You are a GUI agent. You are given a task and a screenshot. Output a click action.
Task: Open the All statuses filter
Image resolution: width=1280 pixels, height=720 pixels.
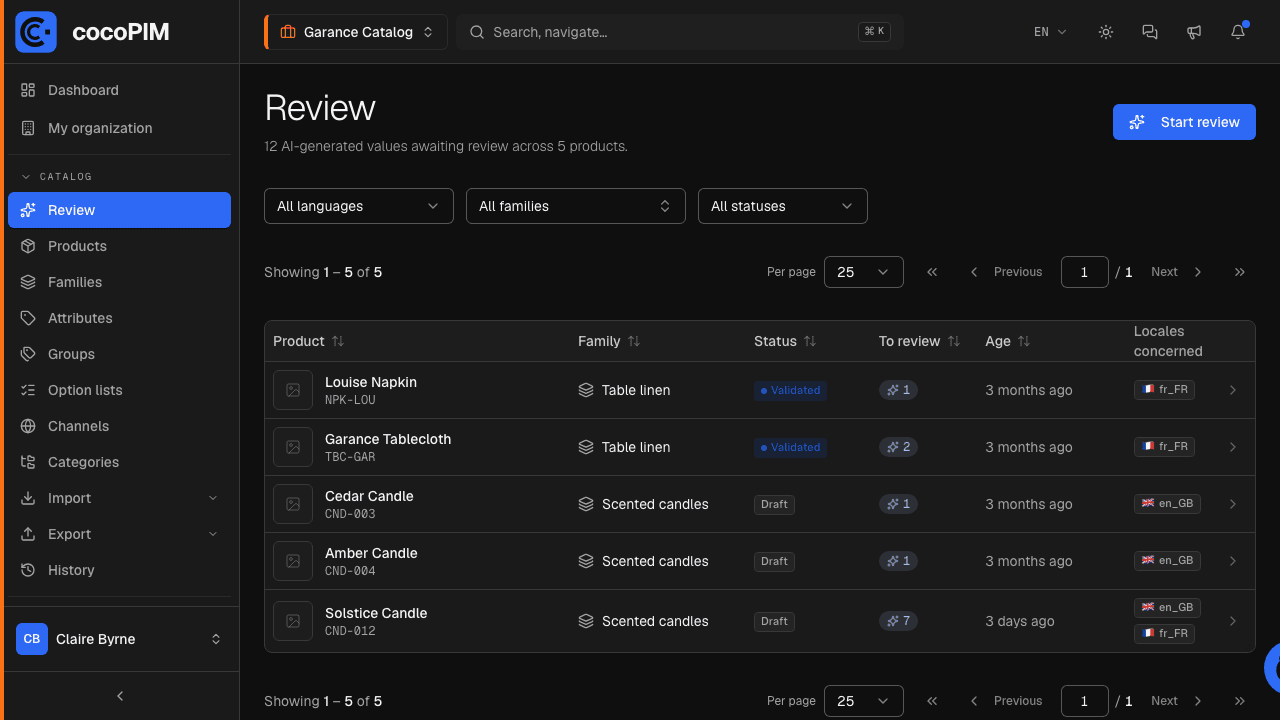tap(783, 206)
